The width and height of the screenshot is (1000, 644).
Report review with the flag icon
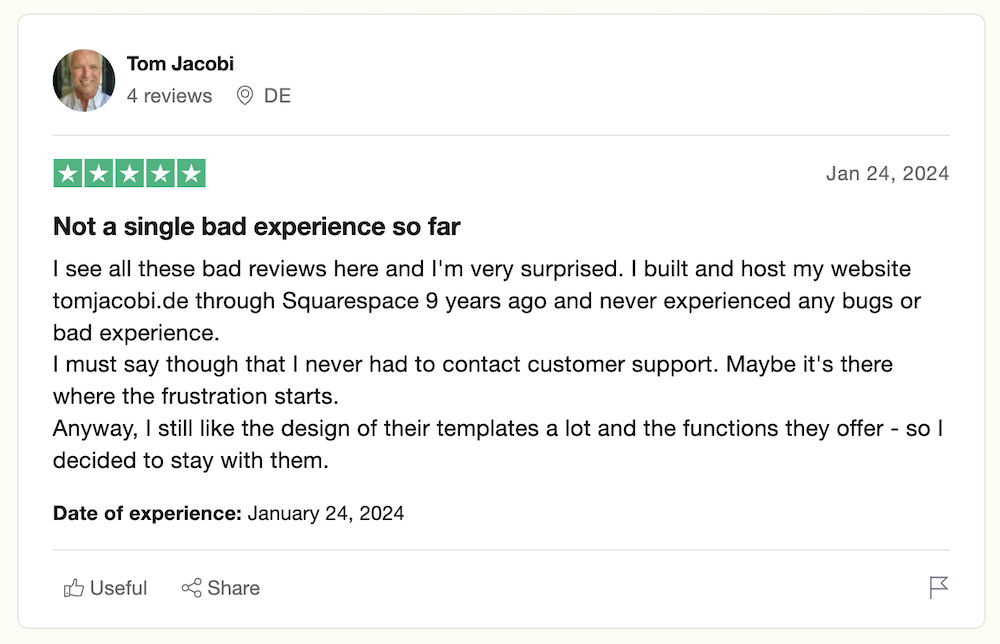tap(938, 587)
